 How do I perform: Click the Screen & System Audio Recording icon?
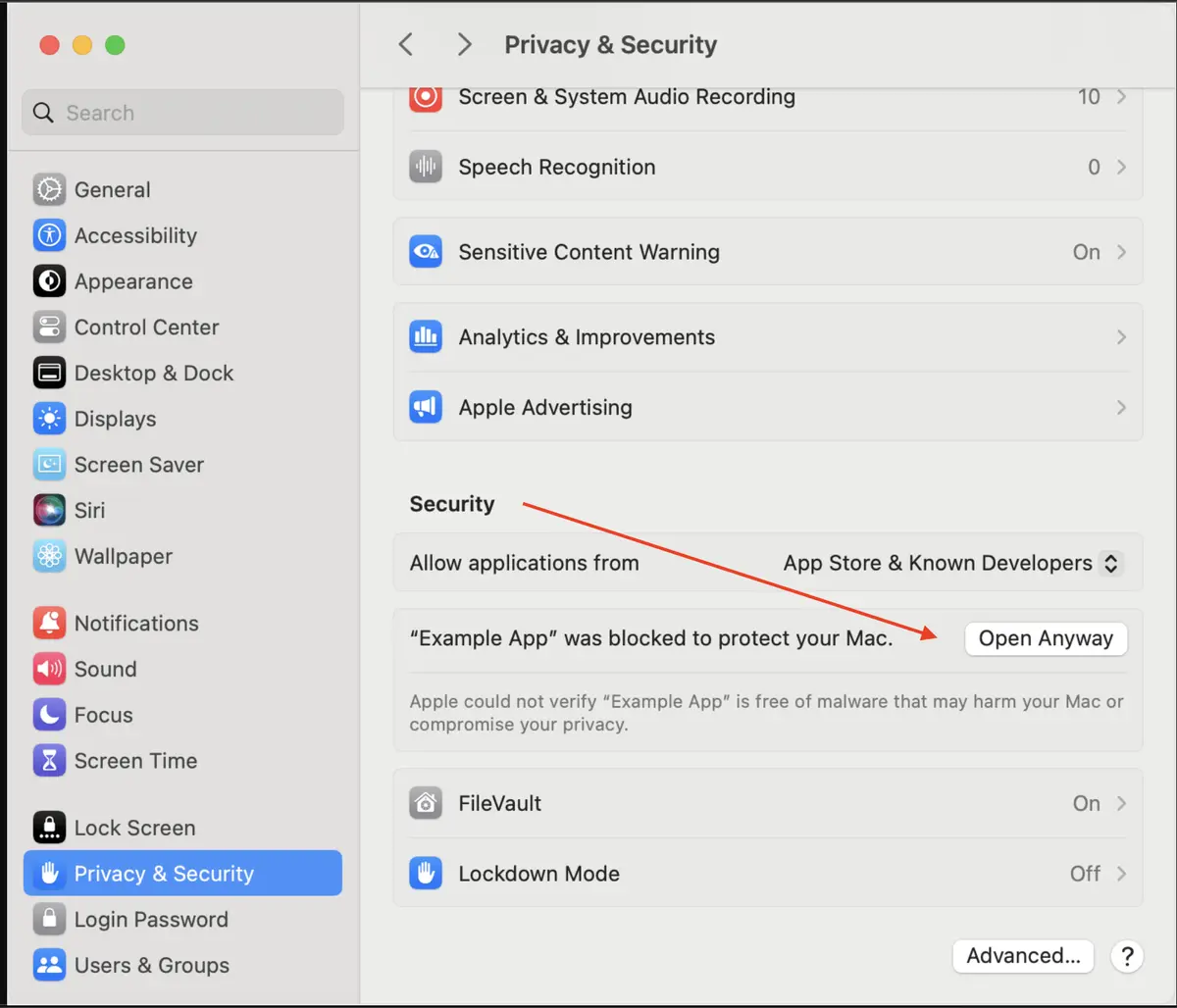[425, 97]
